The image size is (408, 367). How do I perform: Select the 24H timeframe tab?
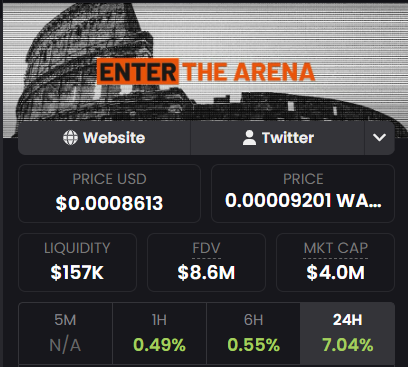pos(347,333)
